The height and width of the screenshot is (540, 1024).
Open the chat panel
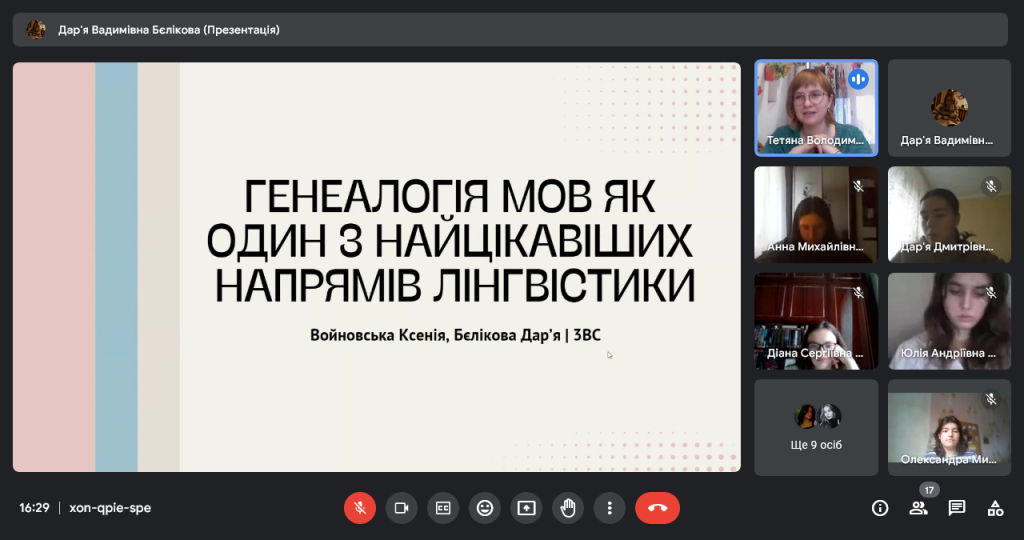pos(957,508)
